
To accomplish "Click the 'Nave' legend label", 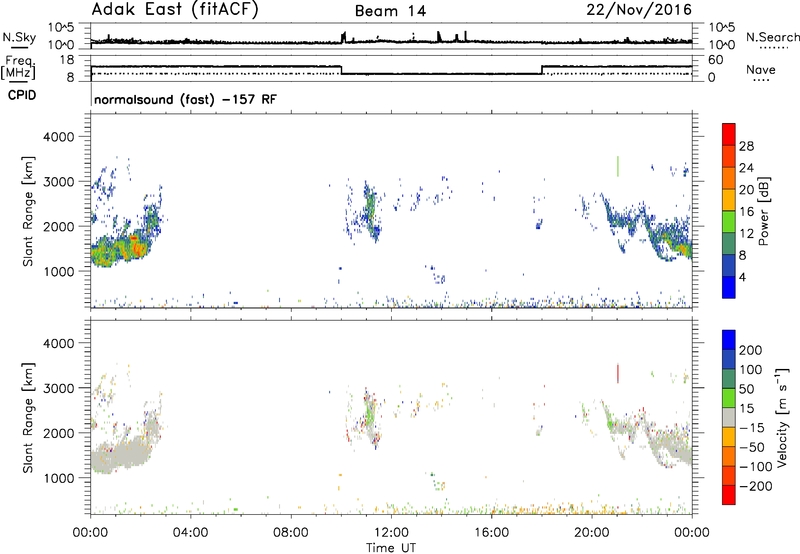I will (x=761, y=69).
